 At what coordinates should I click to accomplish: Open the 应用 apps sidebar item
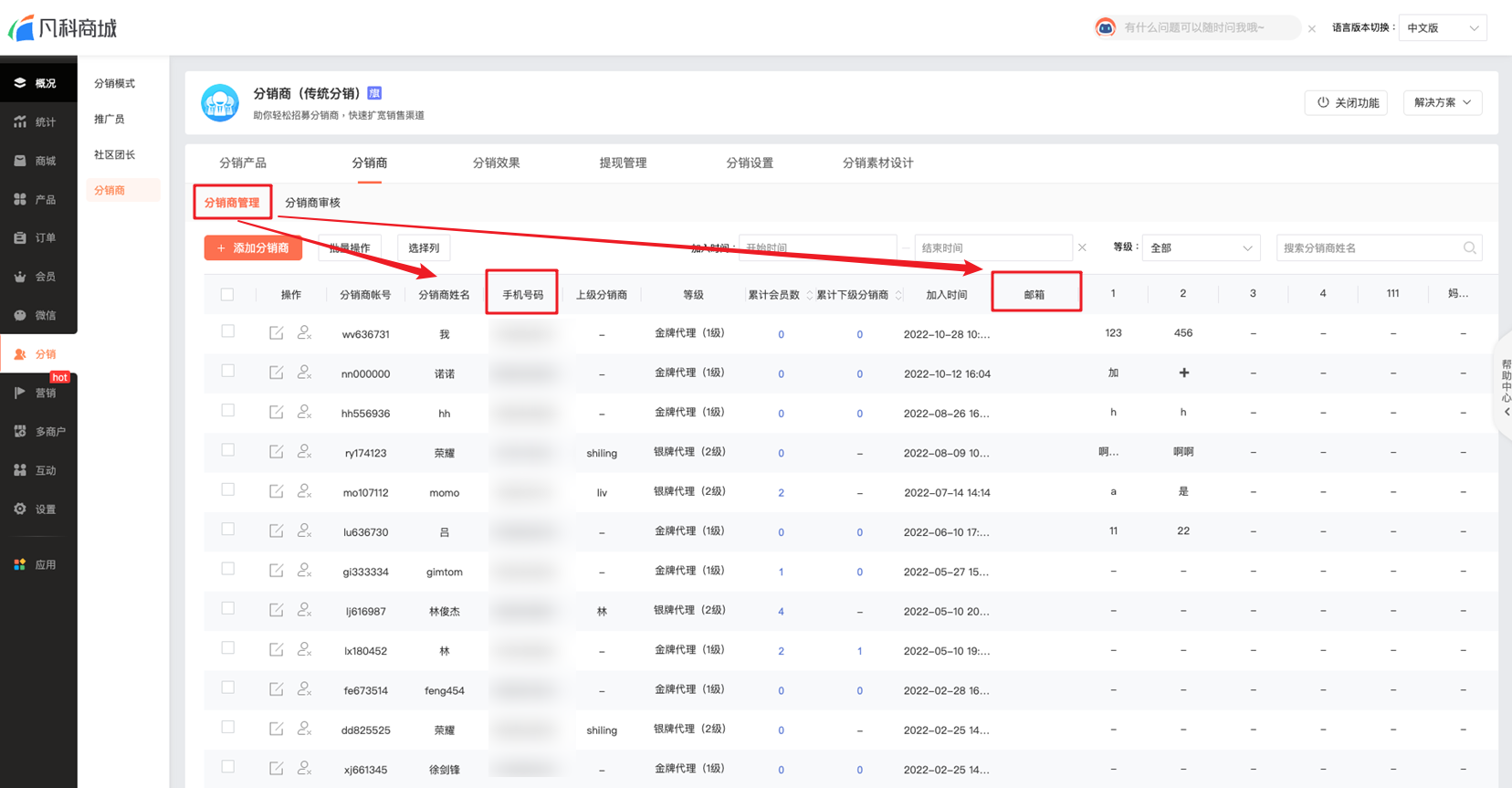pos(38,564)
